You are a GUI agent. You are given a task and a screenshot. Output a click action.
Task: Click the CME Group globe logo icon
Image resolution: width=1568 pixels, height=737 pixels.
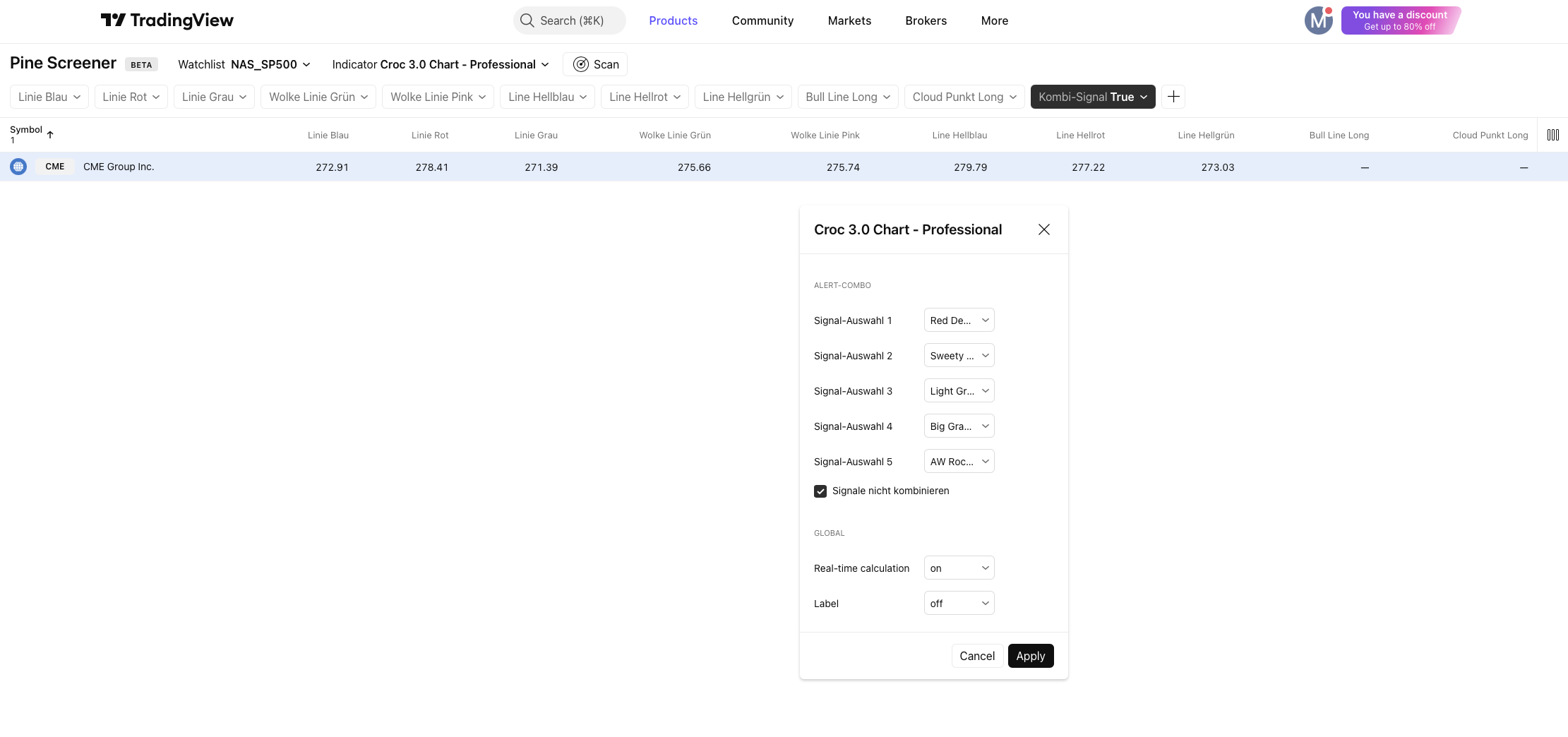tap(18, 167)
